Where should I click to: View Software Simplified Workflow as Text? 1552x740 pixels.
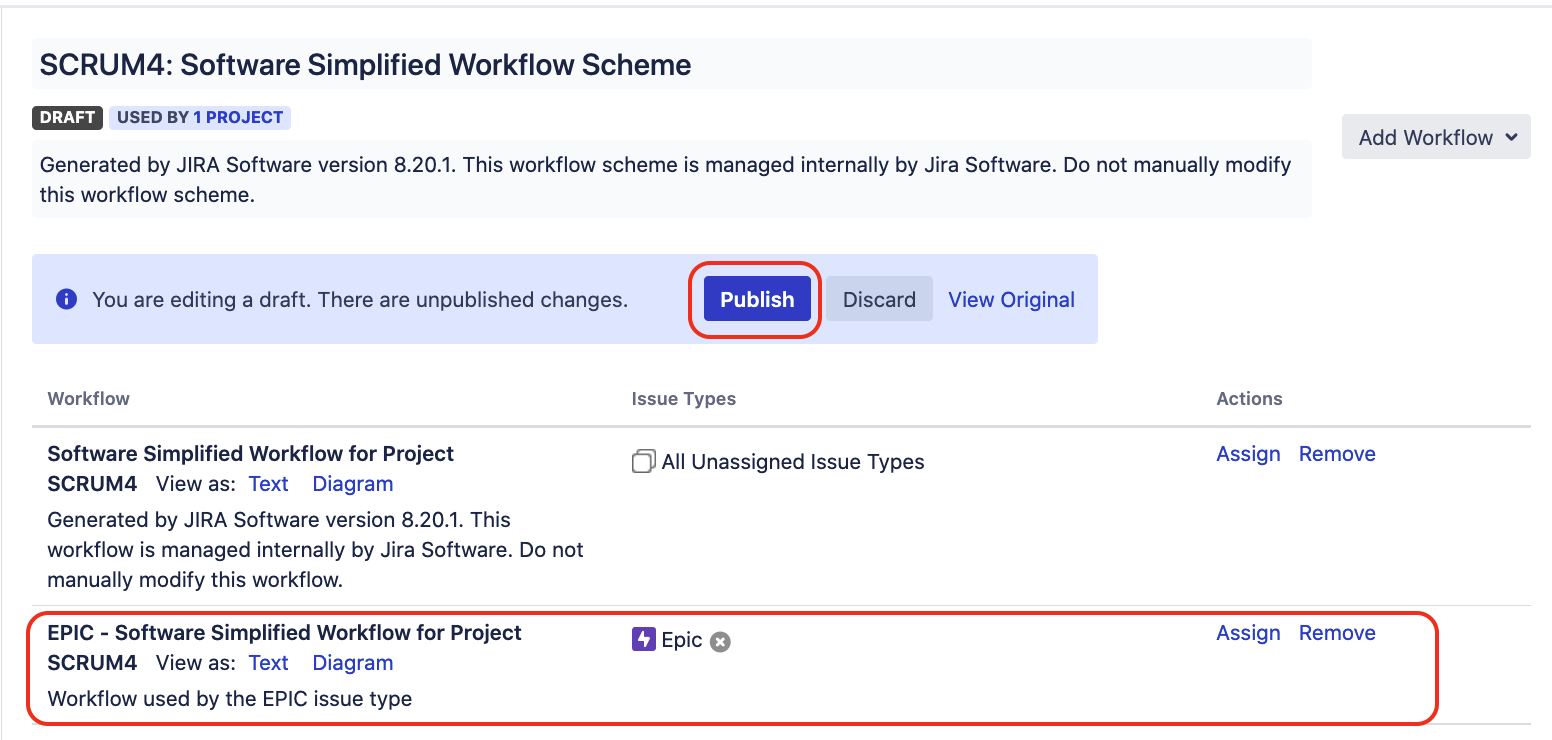[x=268, y=484]
